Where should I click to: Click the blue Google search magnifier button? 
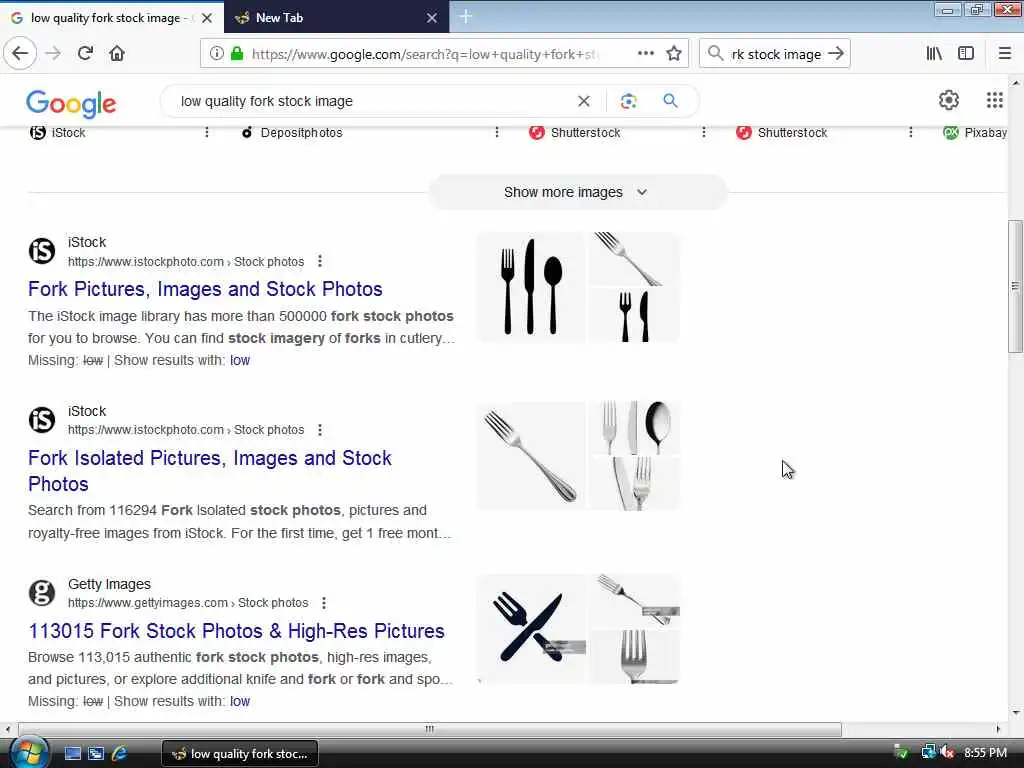(x=670, y=101)
